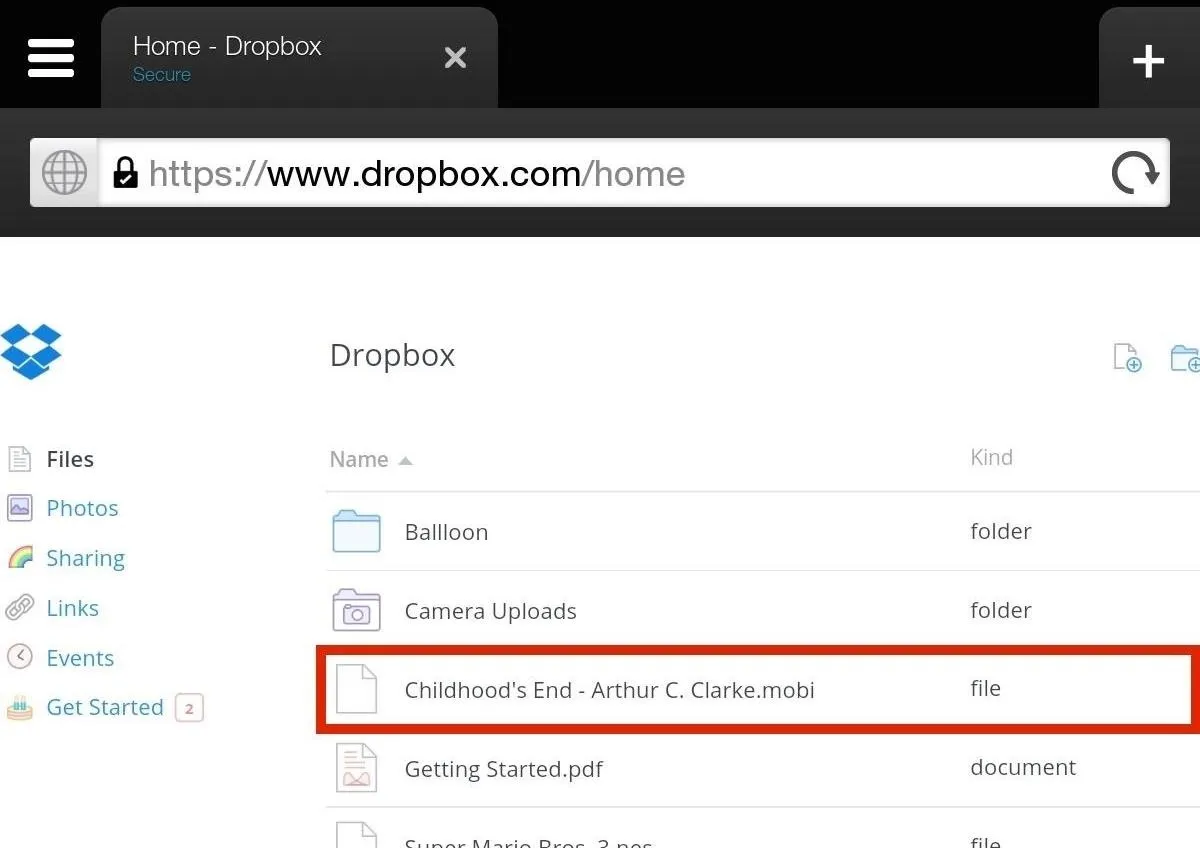1200x848 pixels.
Task: Reload the page with refresh icon
Action: tap(1135, 173)
